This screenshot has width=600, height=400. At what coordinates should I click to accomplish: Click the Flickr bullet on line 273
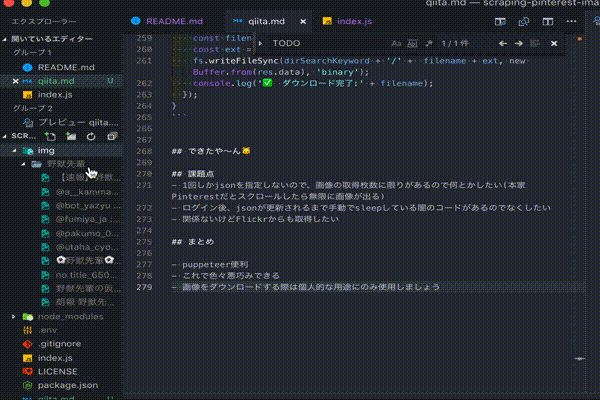(255, 219)
